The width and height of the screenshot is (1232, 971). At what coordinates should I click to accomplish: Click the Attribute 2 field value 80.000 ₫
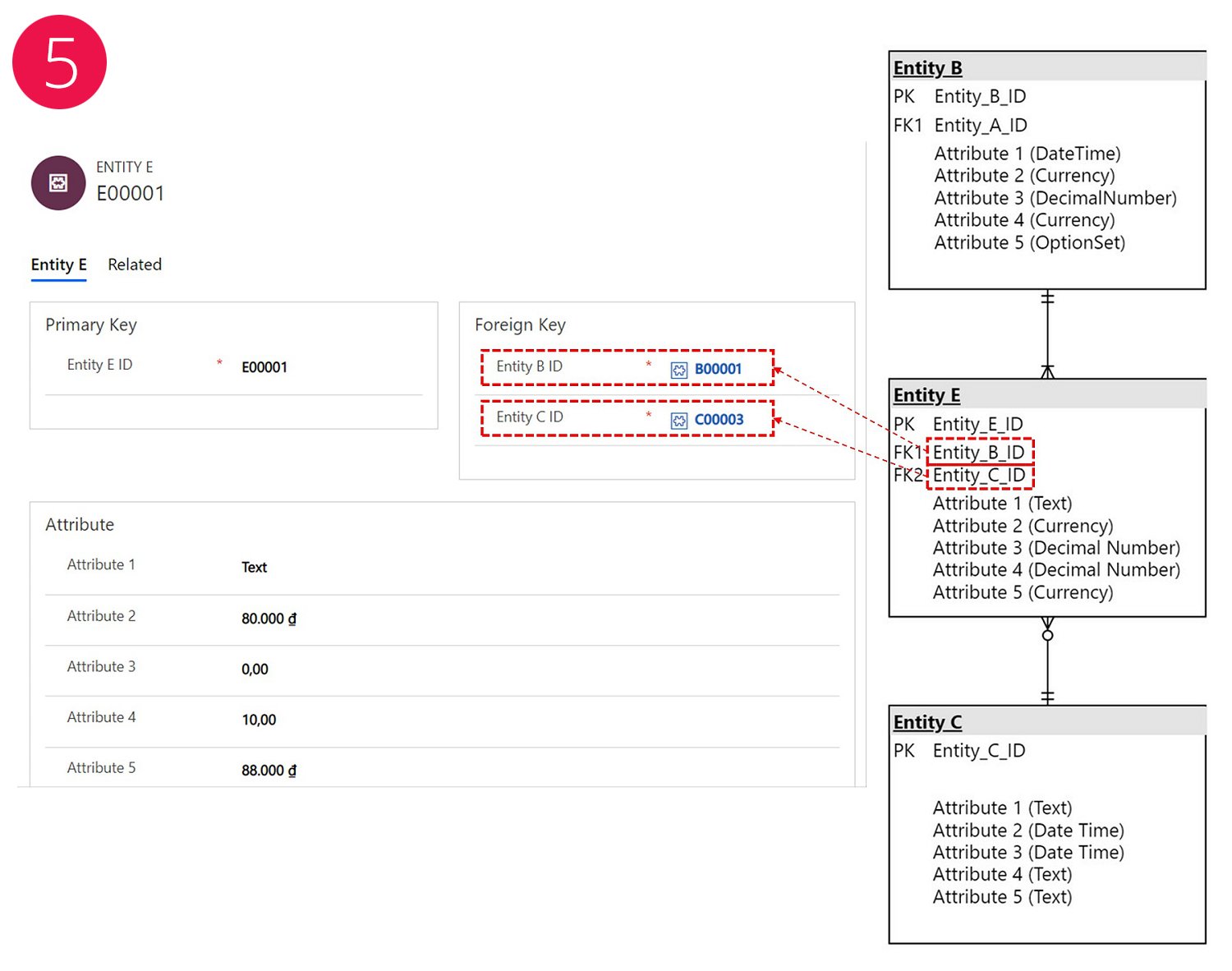coord(269,619)
